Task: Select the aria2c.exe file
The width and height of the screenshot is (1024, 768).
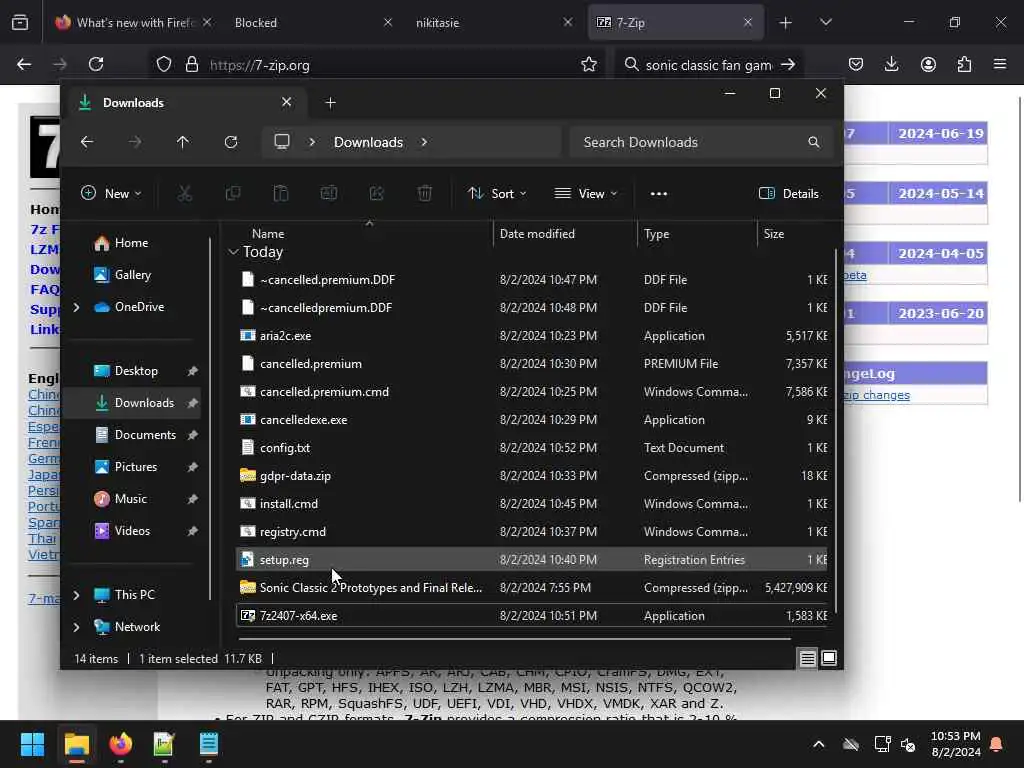Action: pos(533,336)
